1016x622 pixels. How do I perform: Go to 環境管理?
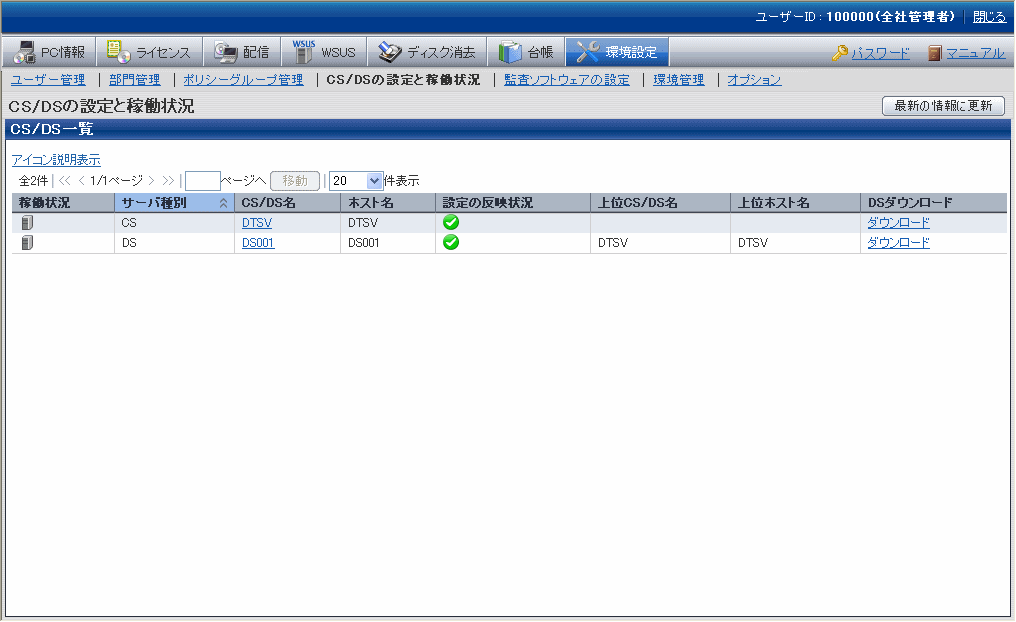tap(678, 80)
